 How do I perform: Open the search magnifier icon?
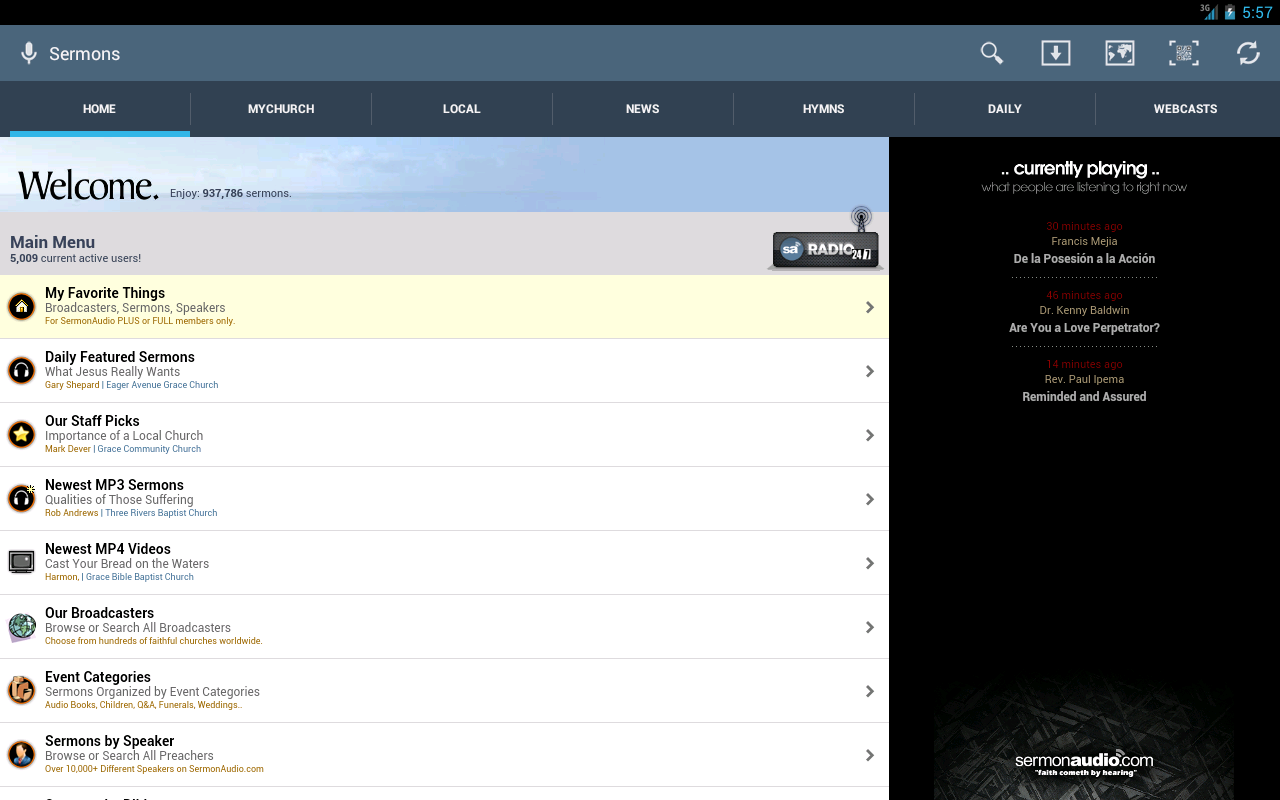(x=991, y=53)
